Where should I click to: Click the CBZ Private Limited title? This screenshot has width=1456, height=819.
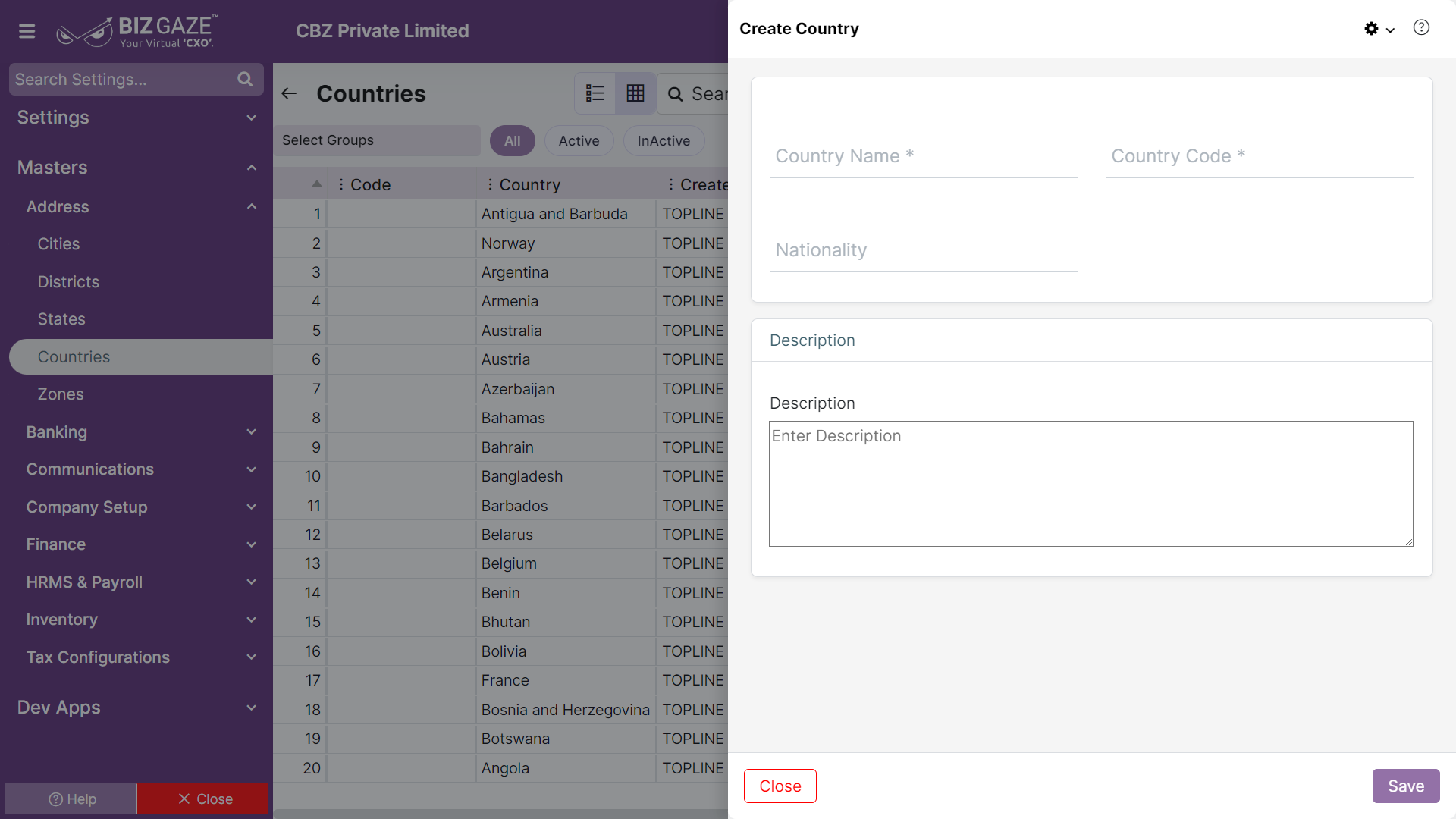382,31
